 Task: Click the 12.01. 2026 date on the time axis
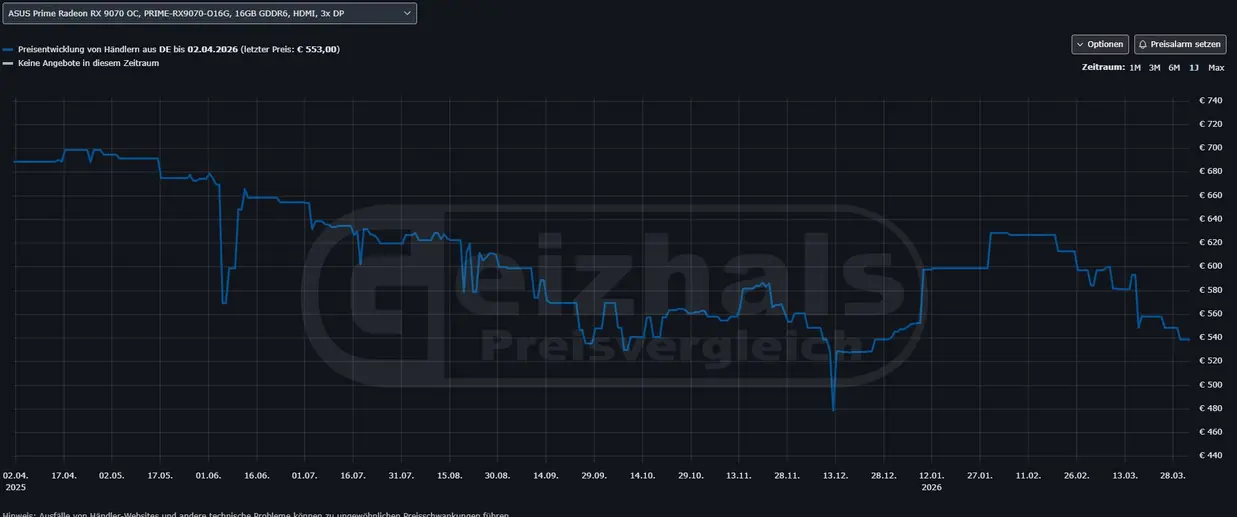(x=931, y=481)
